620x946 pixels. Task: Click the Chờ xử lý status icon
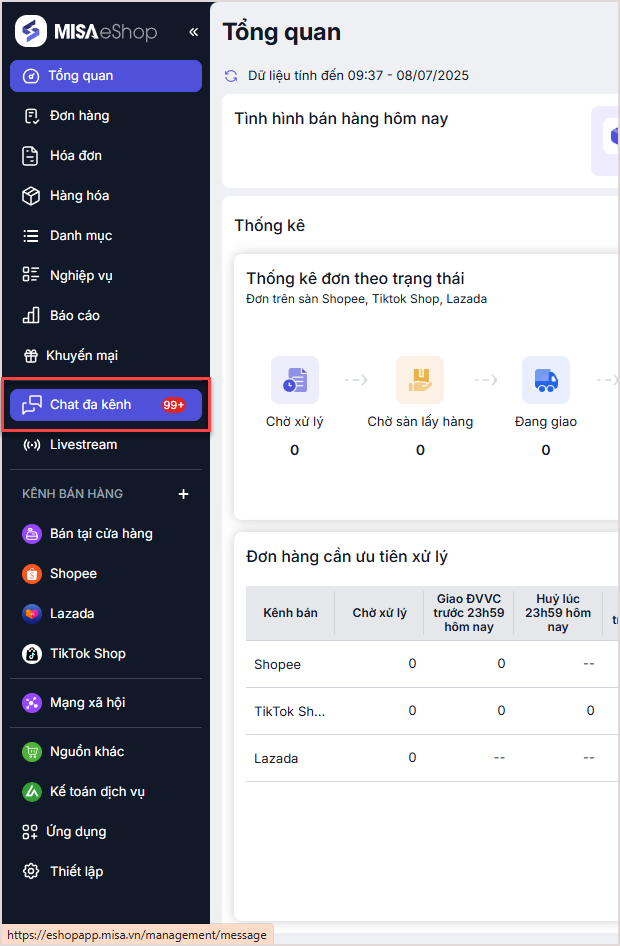pos(295,380)
